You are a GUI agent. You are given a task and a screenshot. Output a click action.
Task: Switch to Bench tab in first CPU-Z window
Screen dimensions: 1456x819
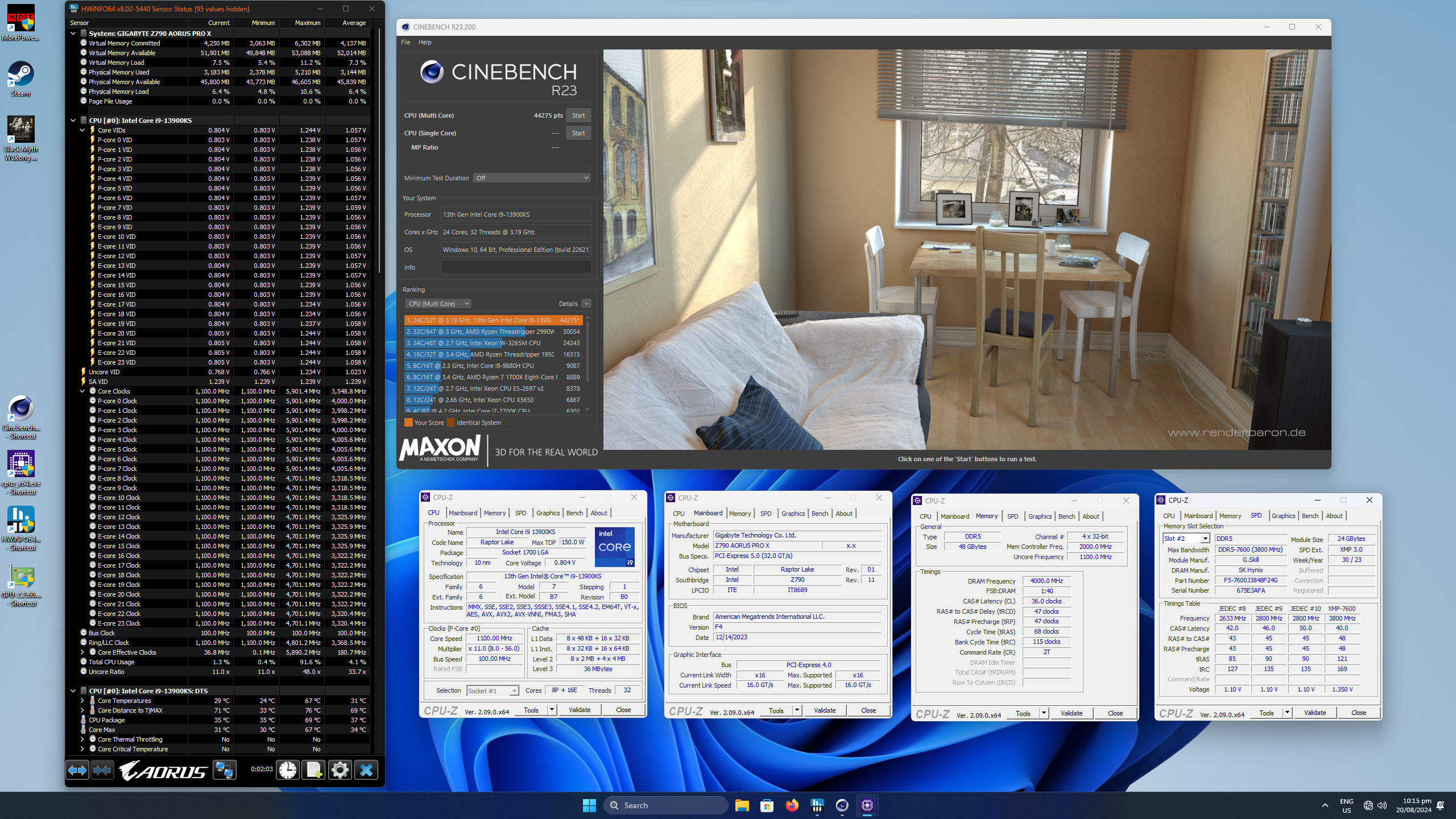[574, 513]
